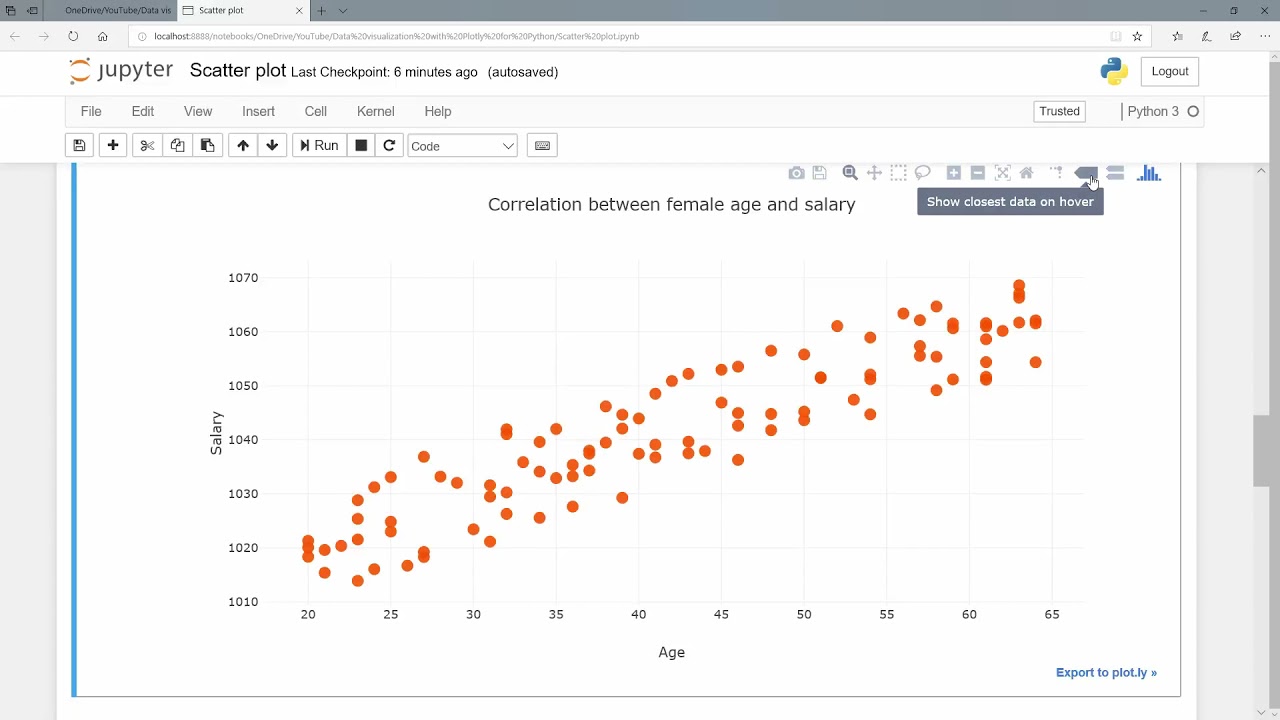Viewport: 1280px width, 720px height.
Task: Activate the Lasso Select tool in modebar
Action: pos(922,173)
